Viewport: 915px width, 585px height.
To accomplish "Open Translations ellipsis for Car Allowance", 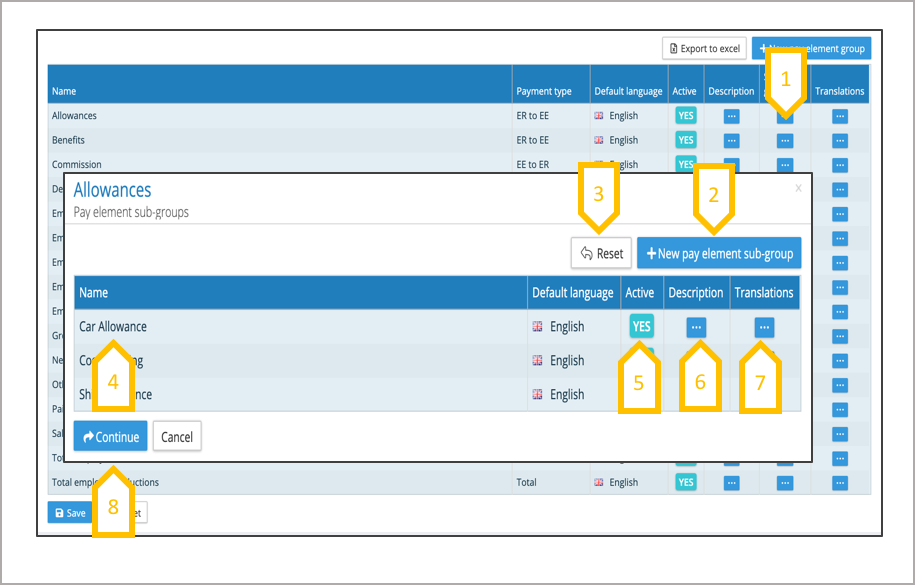I will pos(764,327).
